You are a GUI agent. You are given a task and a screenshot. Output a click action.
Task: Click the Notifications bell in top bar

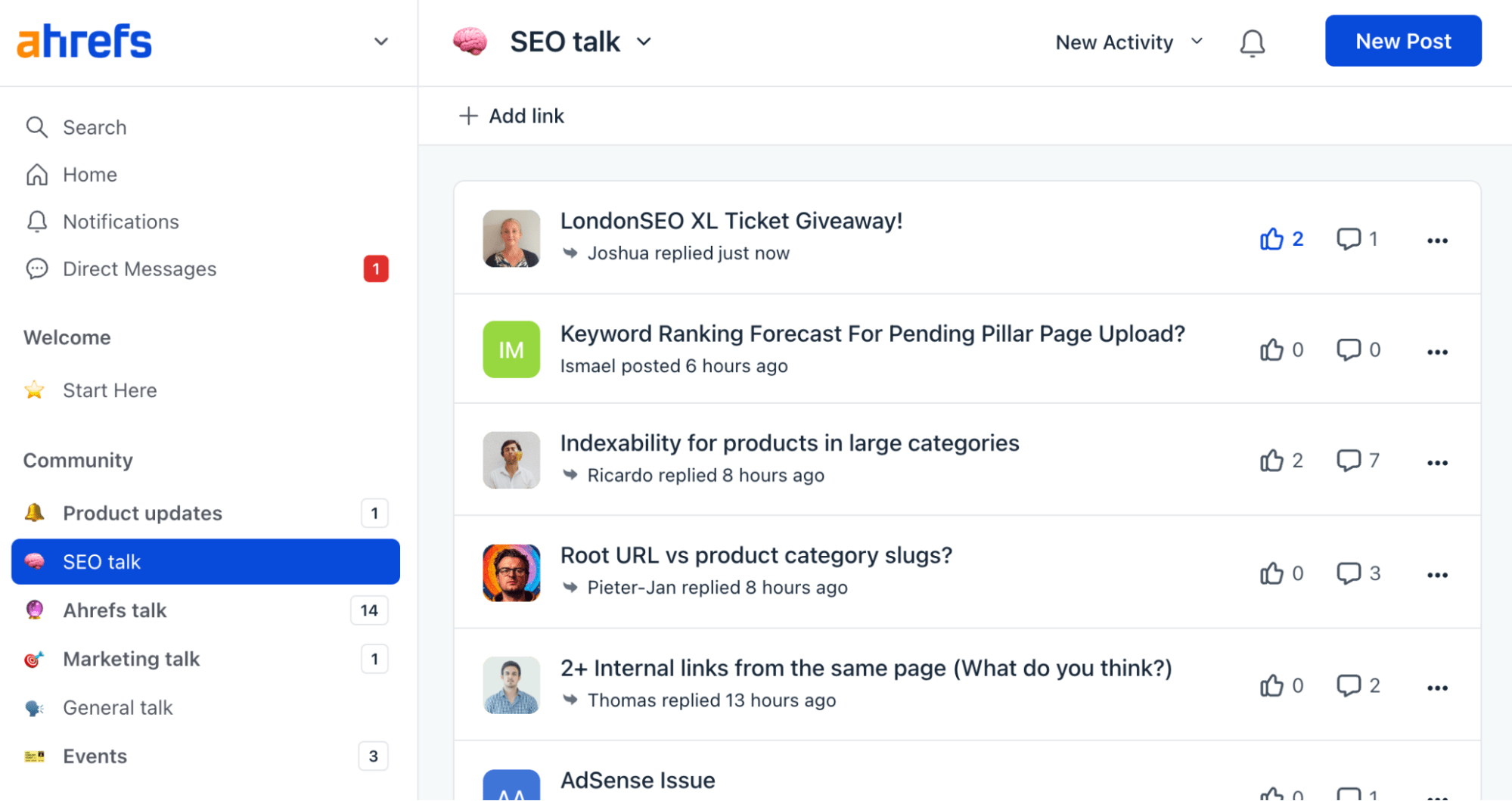(1252, 42)
